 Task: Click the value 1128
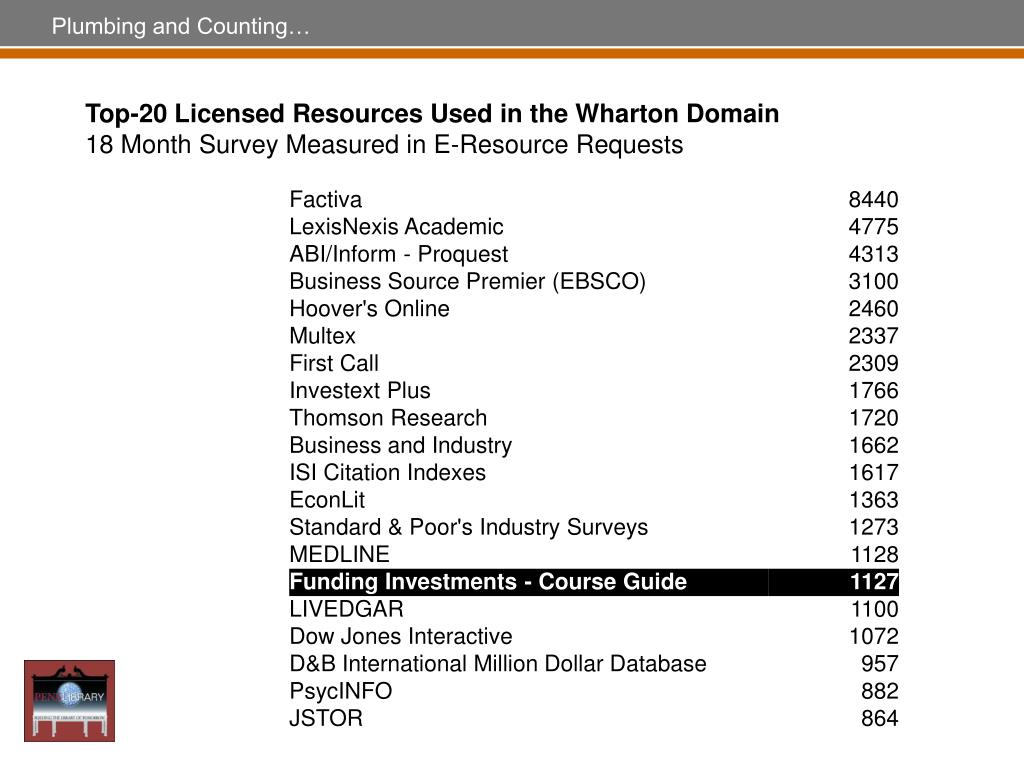coord(874,555)
